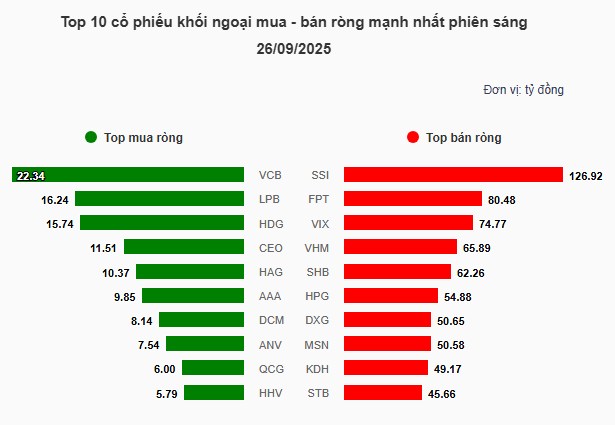Click the green CEO bar

[x=184, y=247]
